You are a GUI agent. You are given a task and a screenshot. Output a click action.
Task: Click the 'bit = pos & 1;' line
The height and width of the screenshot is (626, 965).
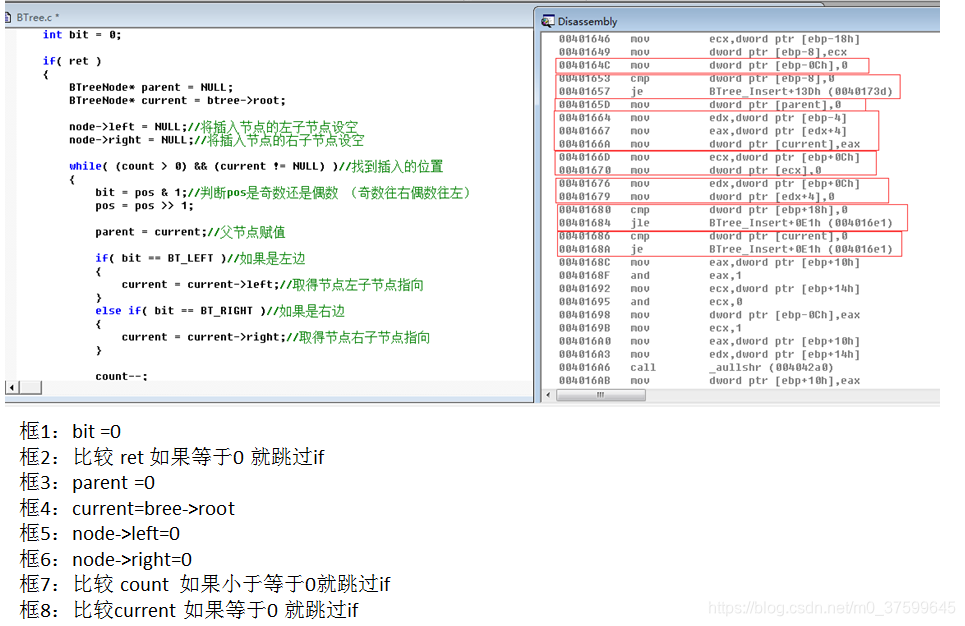[283, 193]
